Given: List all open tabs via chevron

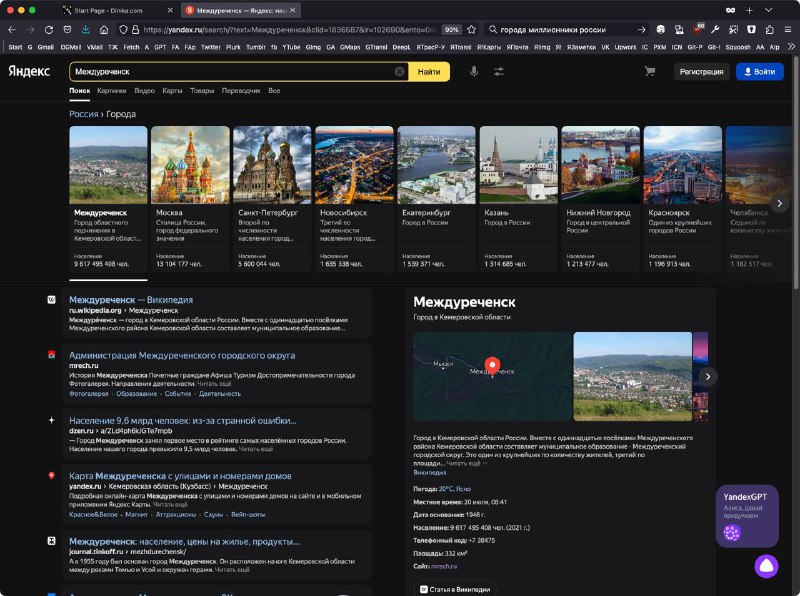Looking at the screenshot, I should pos(768,10).
